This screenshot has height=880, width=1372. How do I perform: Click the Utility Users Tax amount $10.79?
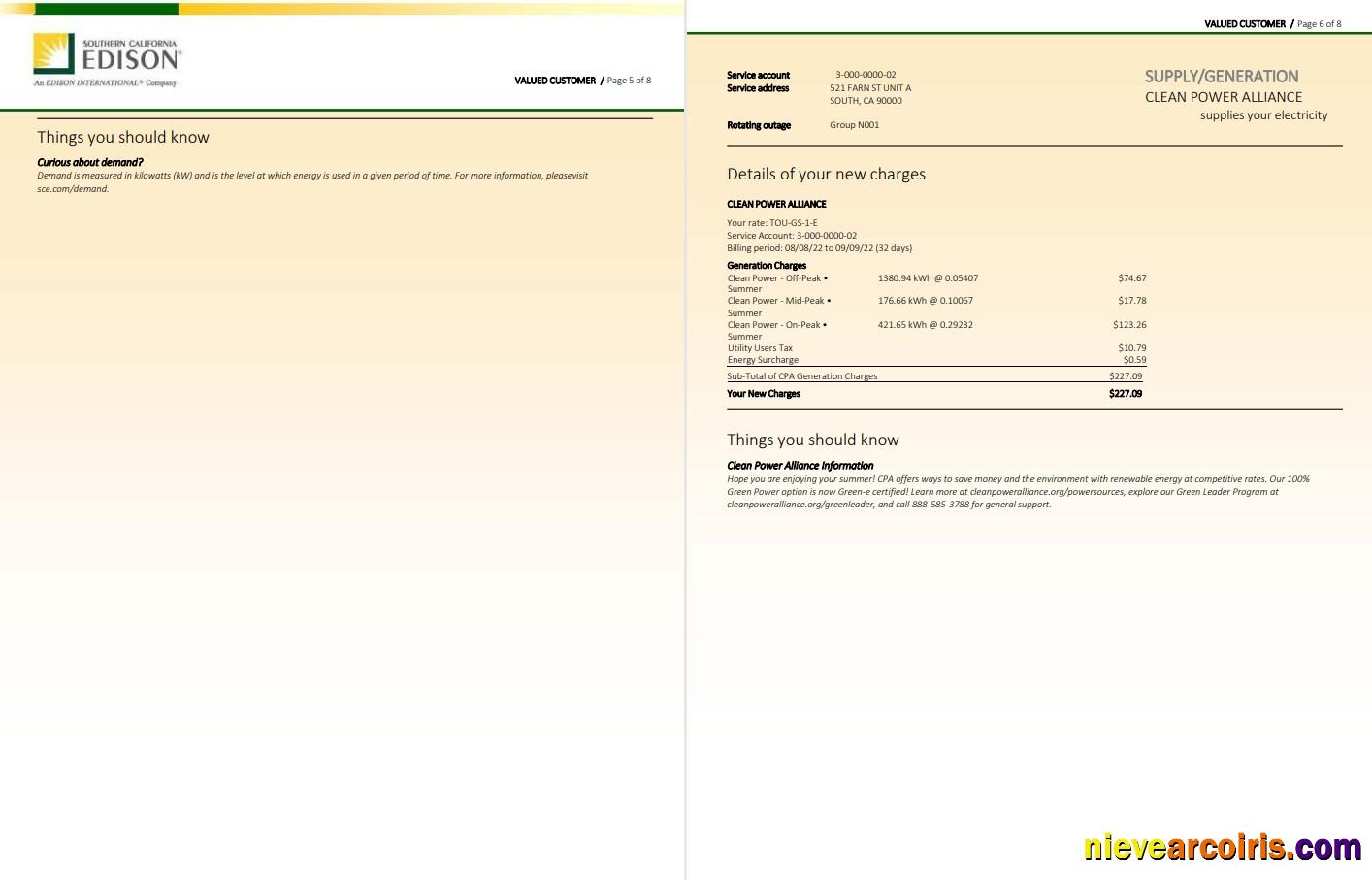pos(1132,347)
